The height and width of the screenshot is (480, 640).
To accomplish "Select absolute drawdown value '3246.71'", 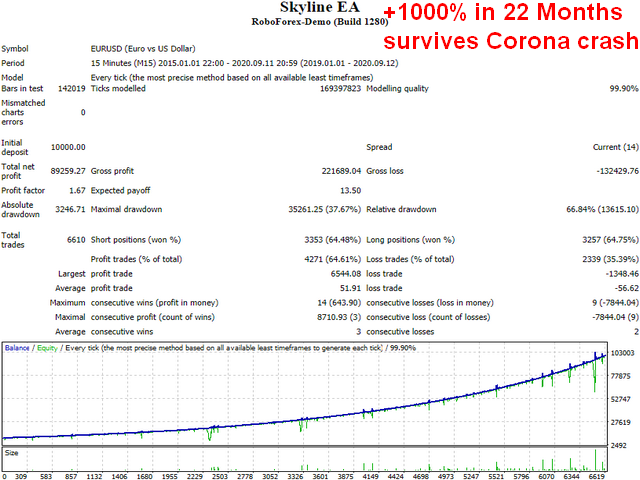I will (70, 209).
